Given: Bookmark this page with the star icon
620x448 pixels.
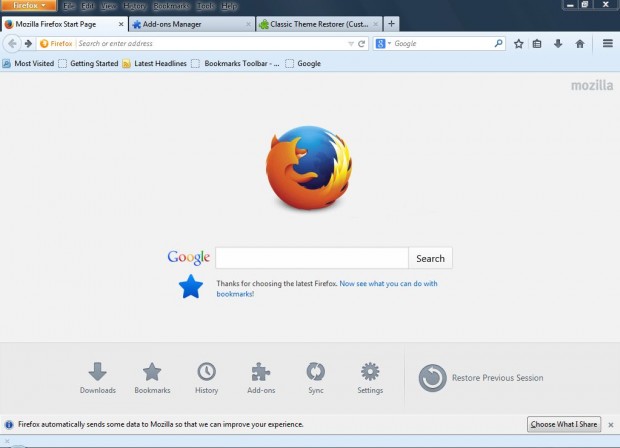Looking at the screenshot, I should tap(518, 43).
